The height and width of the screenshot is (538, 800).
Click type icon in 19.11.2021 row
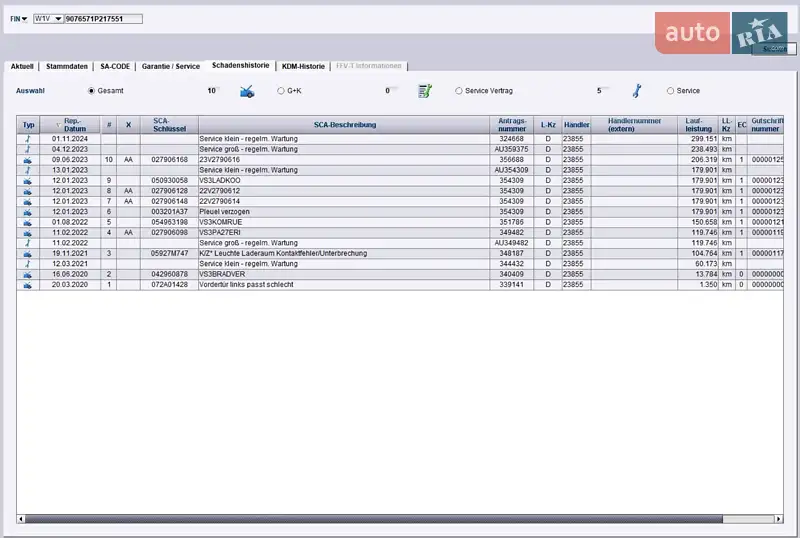tap(28, 254)
